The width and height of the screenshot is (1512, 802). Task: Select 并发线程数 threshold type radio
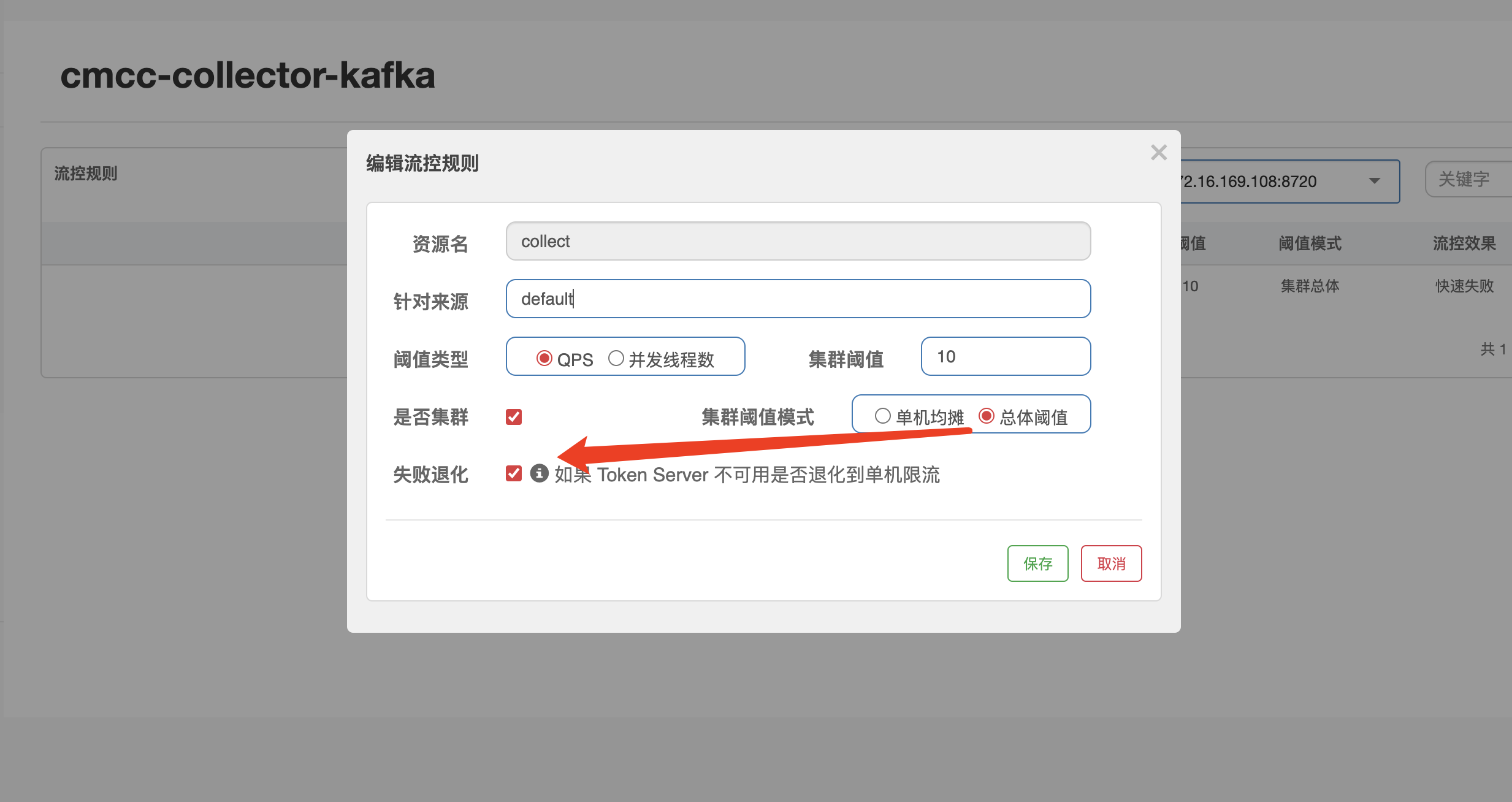[x=616, y=358]
